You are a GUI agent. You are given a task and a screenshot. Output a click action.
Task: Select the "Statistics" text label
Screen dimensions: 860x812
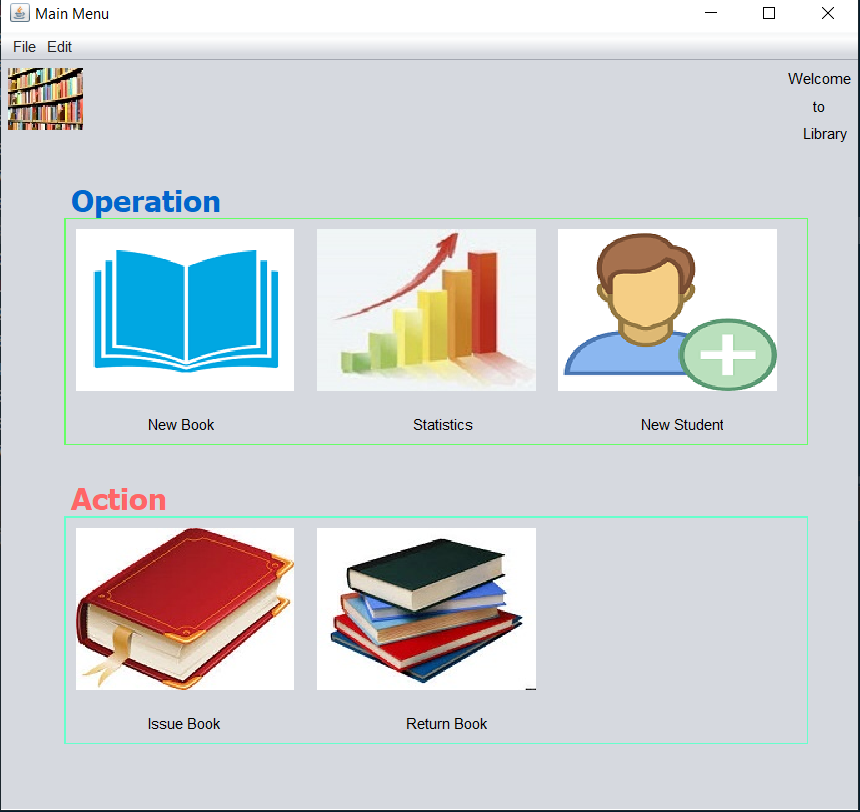click(442, 425)
